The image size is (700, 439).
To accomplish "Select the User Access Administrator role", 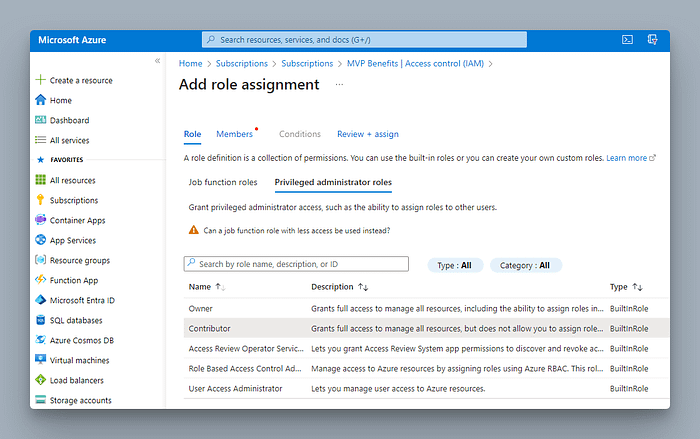I will (426, 389).
